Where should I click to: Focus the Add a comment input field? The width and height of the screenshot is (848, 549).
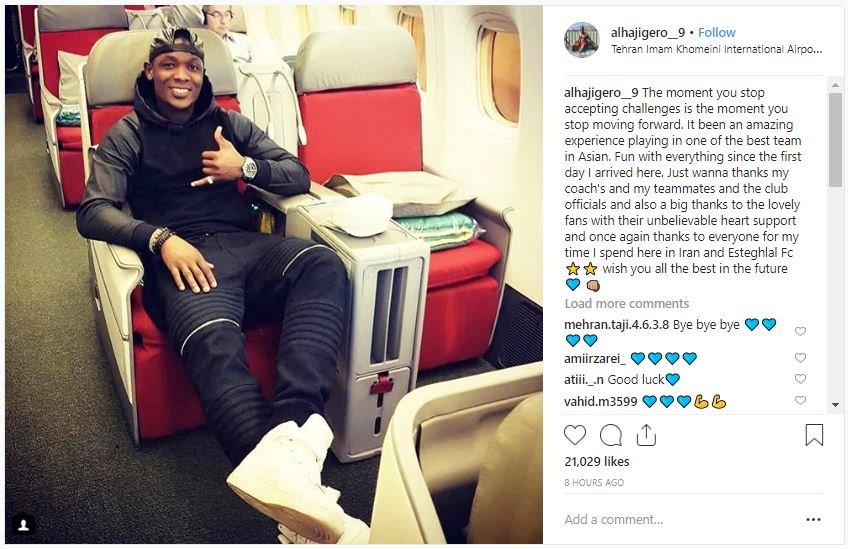tap(681, 520)
